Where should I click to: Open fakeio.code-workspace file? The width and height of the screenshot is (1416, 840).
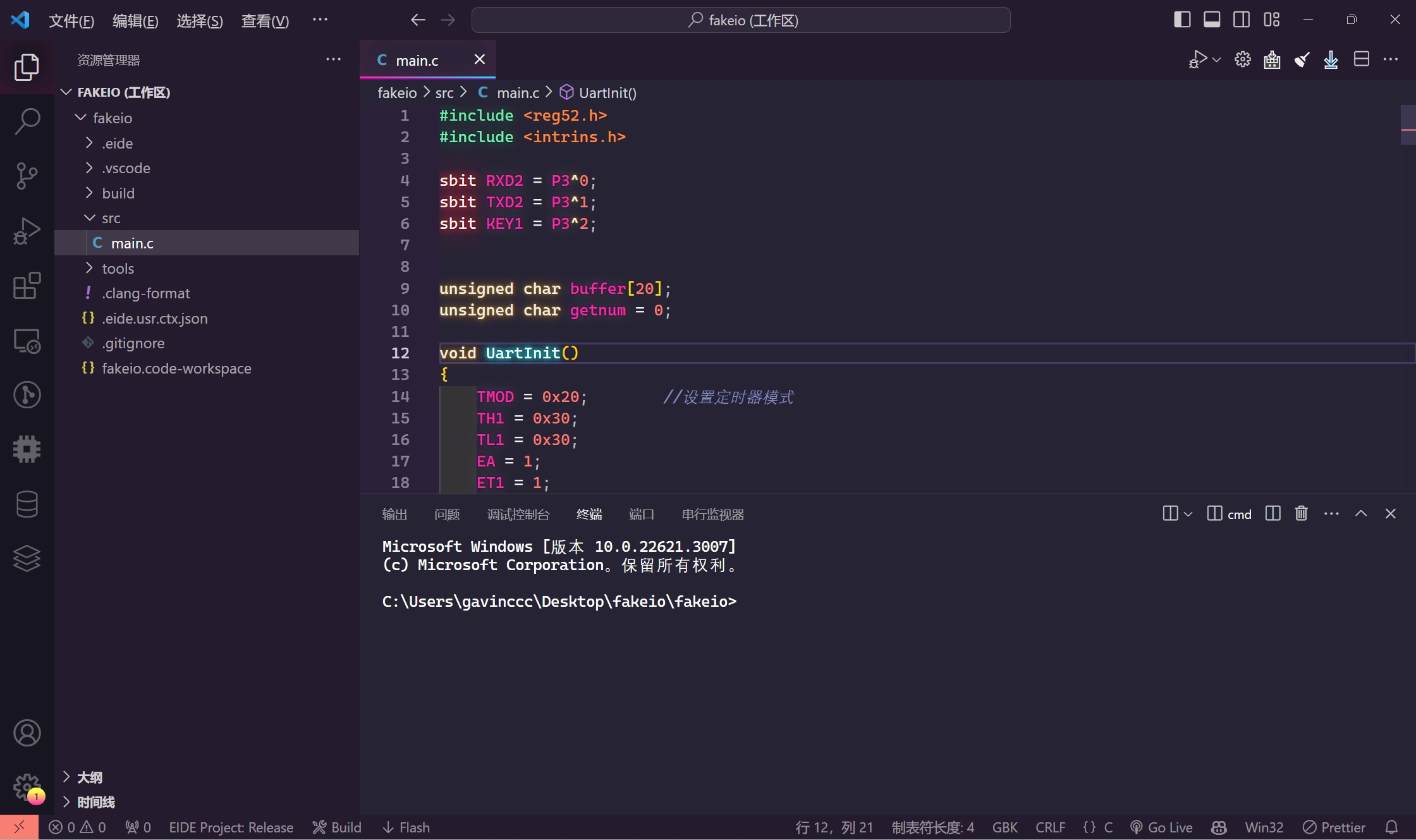(207, 368)
